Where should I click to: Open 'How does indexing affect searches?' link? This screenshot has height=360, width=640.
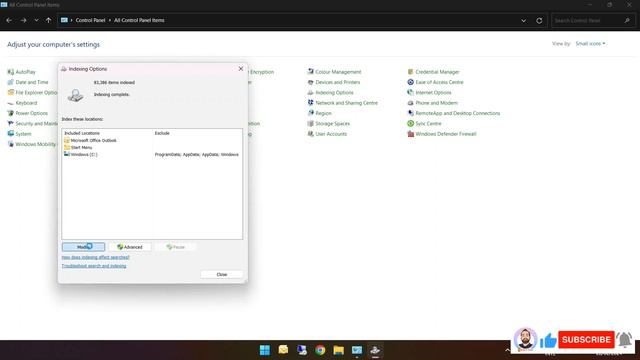tap(96, 257)
